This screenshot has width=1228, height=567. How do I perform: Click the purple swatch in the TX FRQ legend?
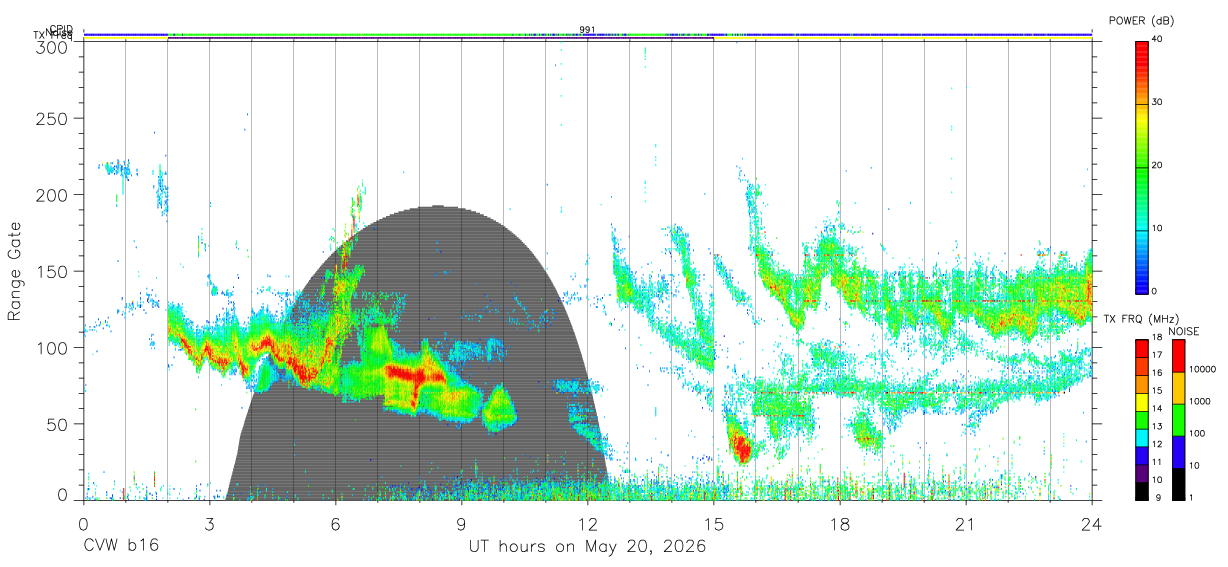click(x=1142, y=472)
